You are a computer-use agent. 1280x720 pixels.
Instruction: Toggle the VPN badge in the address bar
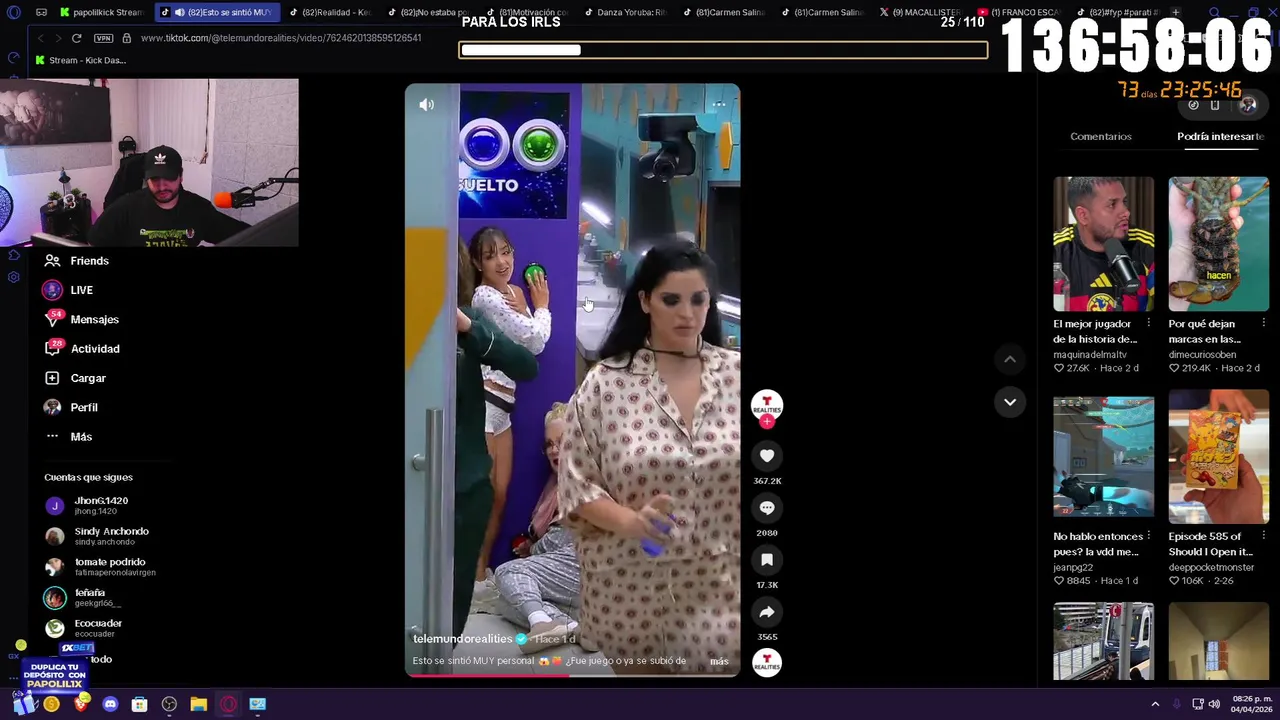click(103, 38)
